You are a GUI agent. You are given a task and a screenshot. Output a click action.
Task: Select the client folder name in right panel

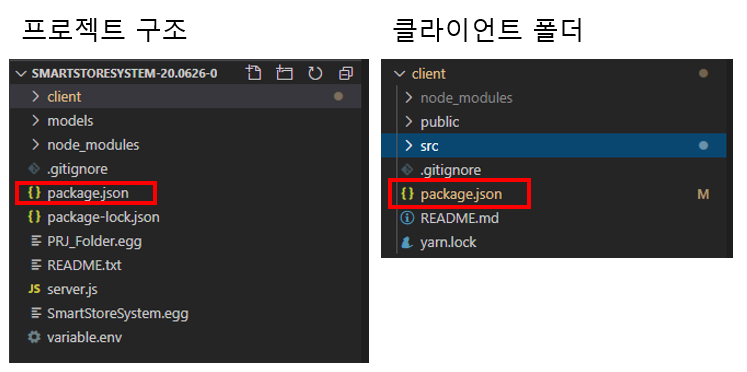428,74
